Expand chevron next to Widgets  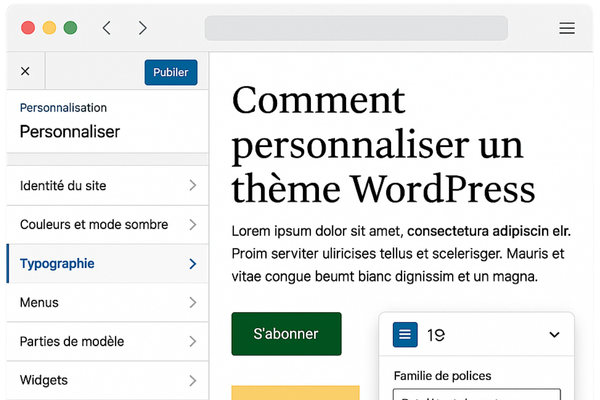(x=193, y=380)
